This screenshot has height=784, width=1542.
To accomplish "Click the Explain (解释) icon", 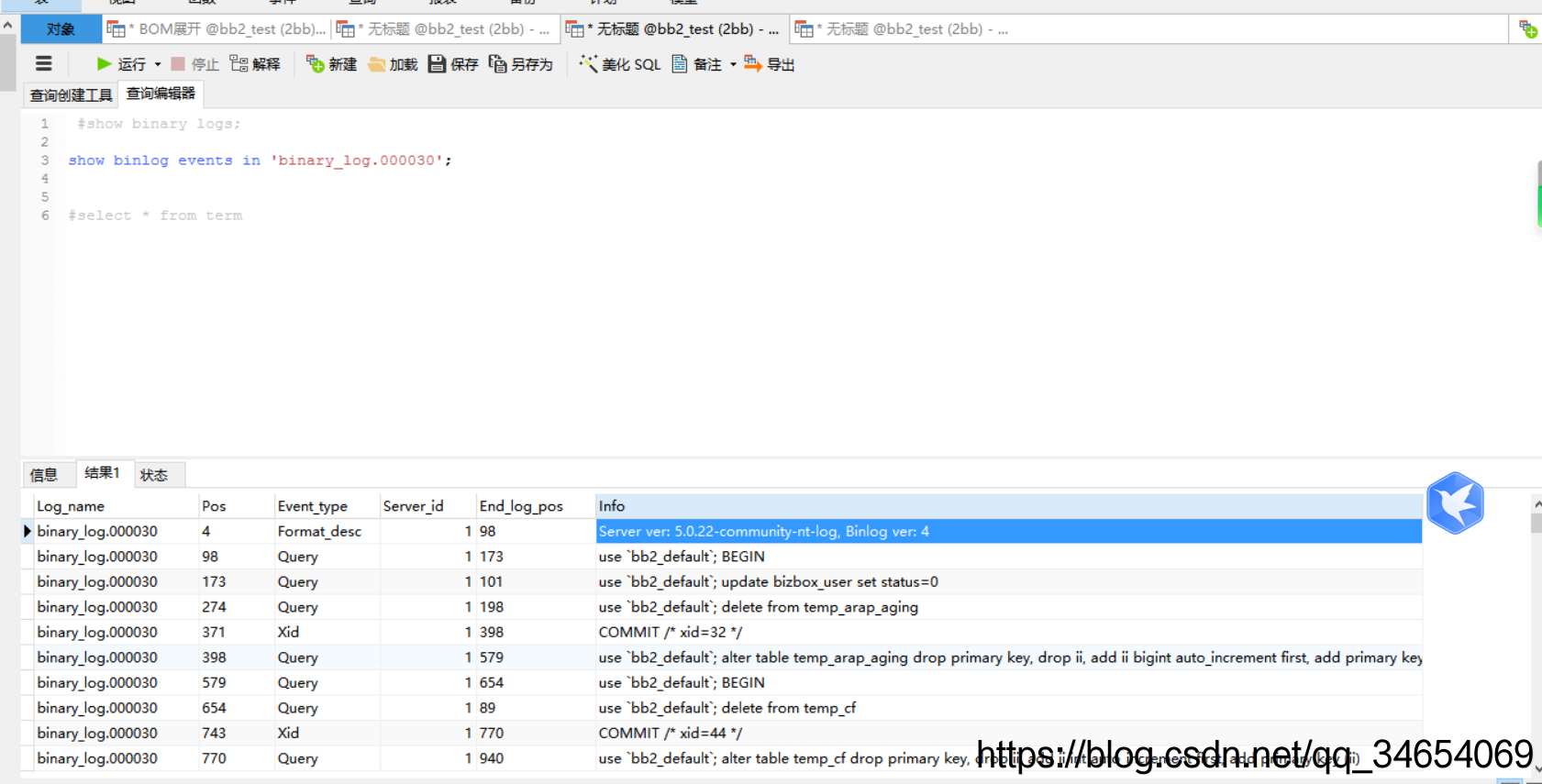I will [x=239, y=64].
